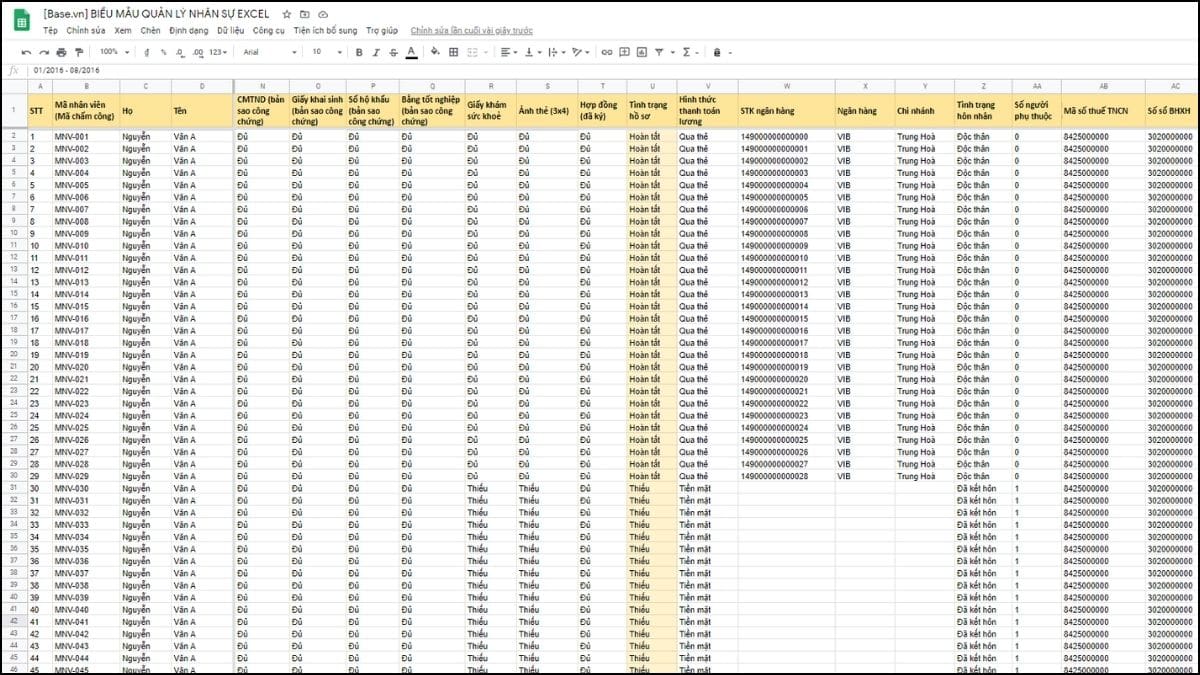This screenshot has width=1200, height=675.
Task: Click the undo arrow in toolbar
Action: [x=28, y=52]
